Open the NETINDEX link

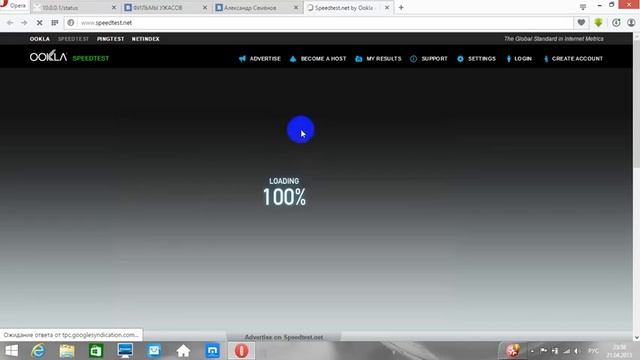pos(145,39)
